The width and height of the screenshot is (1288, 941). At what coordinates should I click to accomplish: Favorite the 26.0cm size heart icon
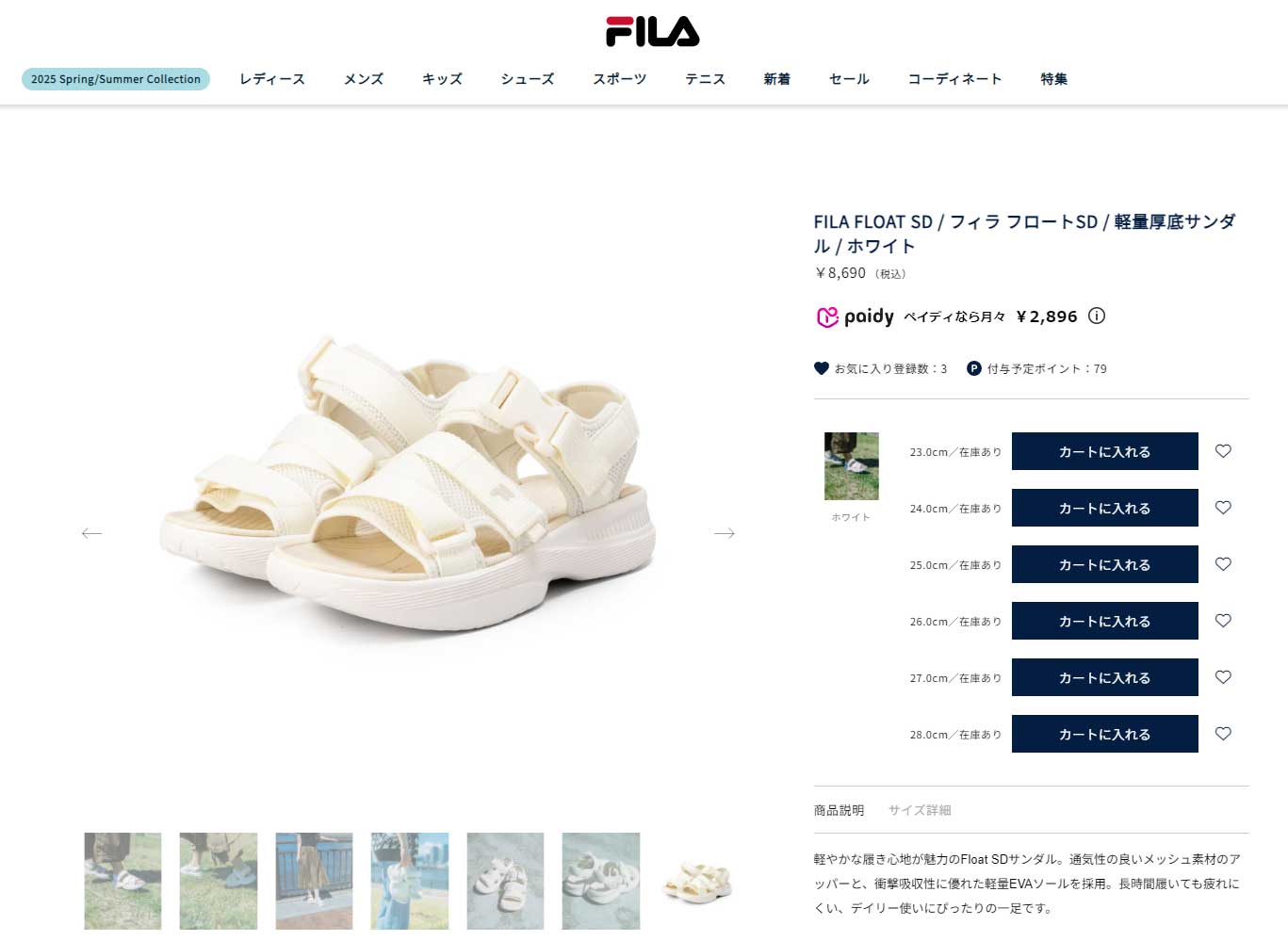pos(1223,621)
